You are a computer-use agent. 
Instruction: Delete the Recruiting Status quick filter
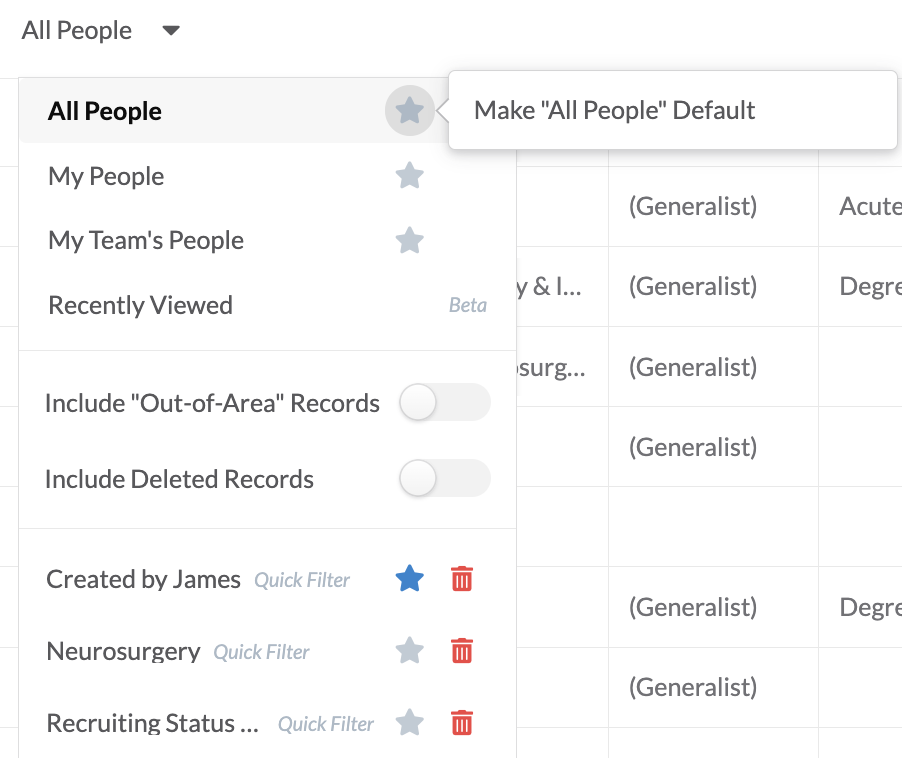pyautogui.click(x=462, y=723)
